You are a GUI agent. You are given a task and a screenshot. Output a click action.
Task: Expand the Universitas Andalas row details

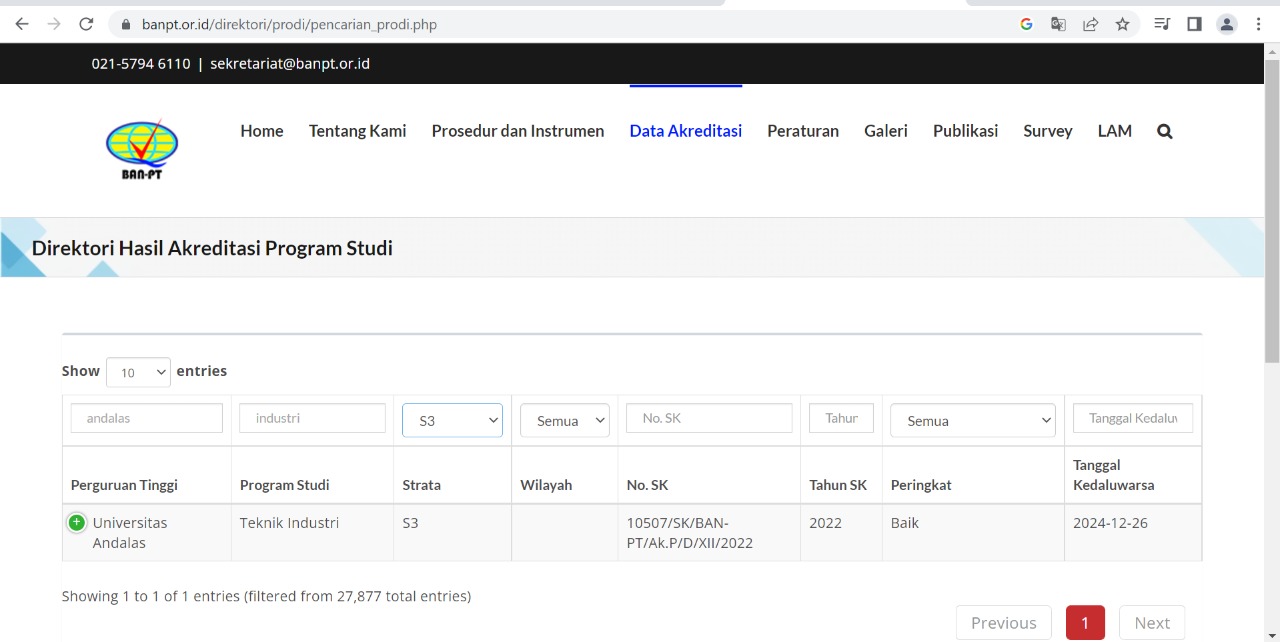[77, 523]
